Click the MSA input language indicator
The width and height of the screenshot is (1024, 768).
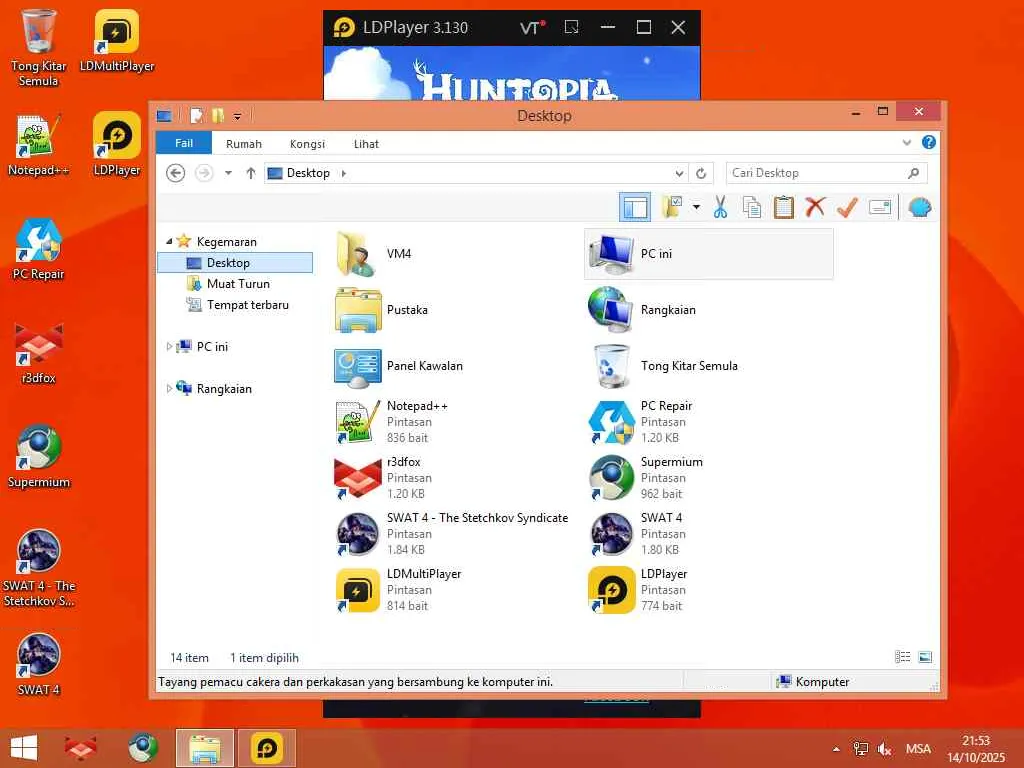(x=918, y=749)
